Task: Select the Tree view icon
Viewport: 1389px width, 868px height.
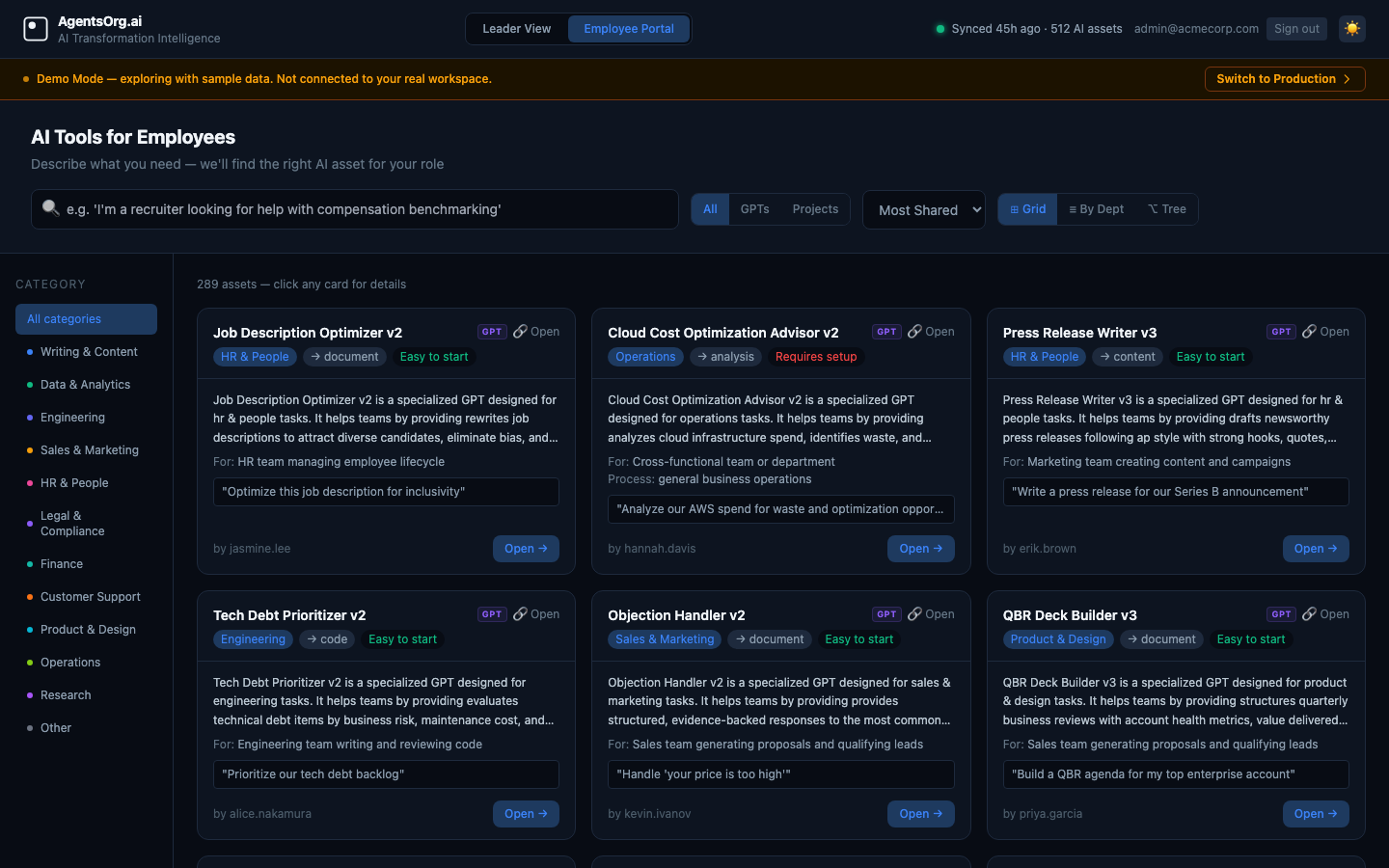Action: tap(1166, 208)
